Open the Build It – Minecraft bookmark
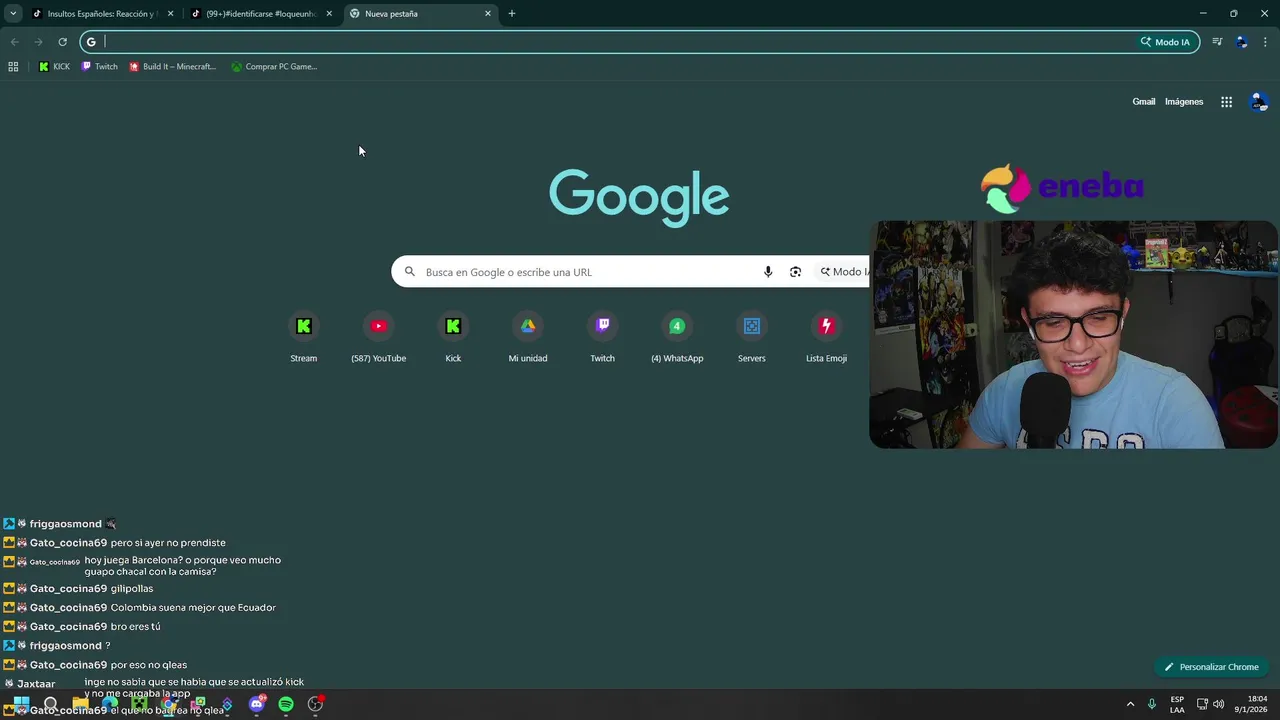The image size is (1280, 720). point(172,67)
